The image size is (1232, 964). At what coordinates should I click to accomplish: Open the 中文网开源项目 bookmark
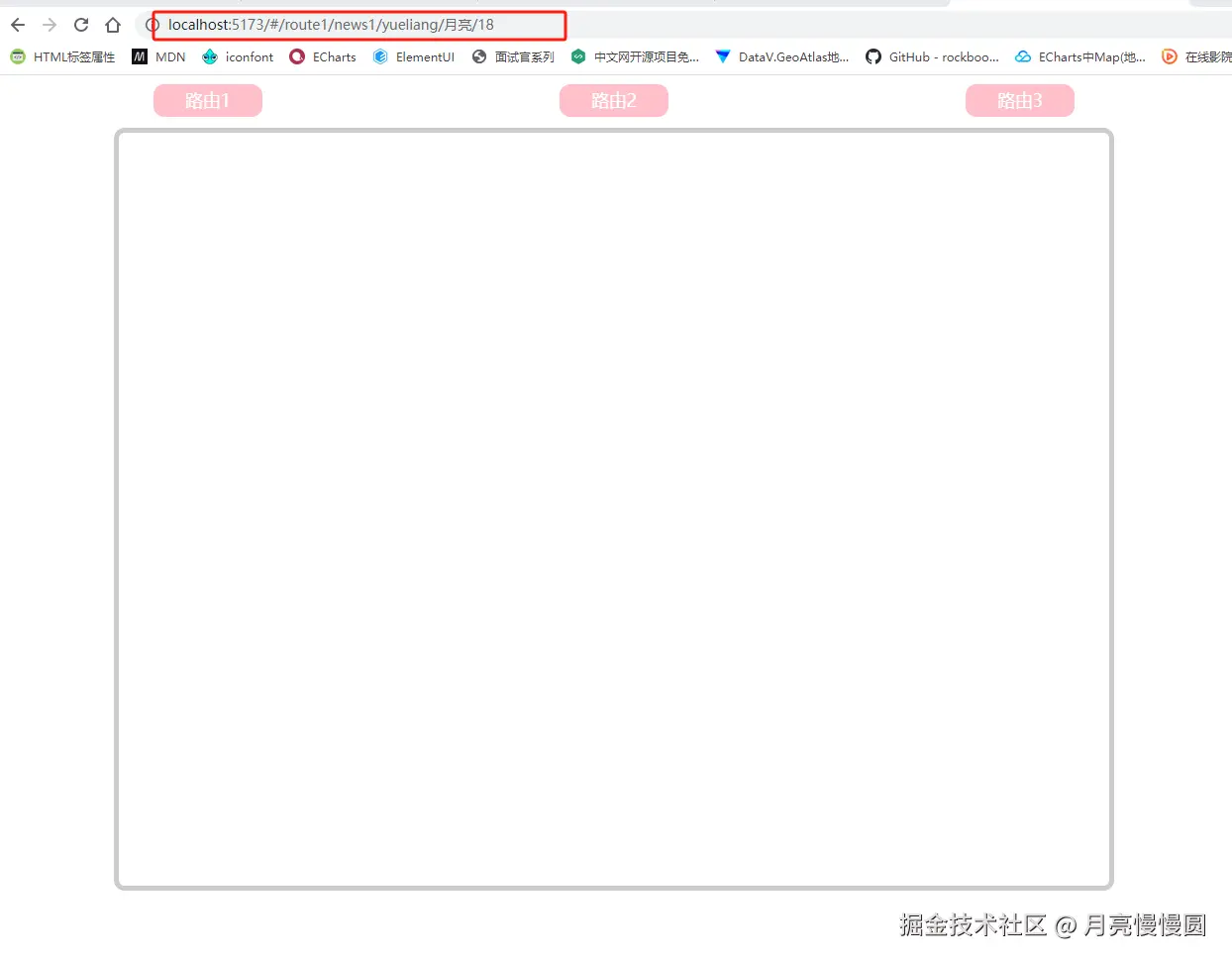pos(635,57)
